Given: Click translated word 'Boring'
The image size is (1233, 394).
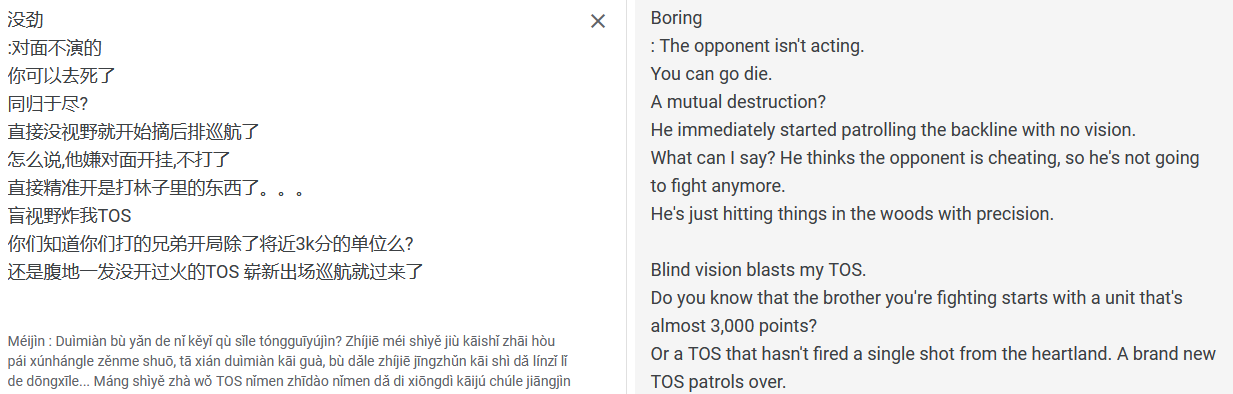Looking at the screenshot, I should [x=676, y=18].
